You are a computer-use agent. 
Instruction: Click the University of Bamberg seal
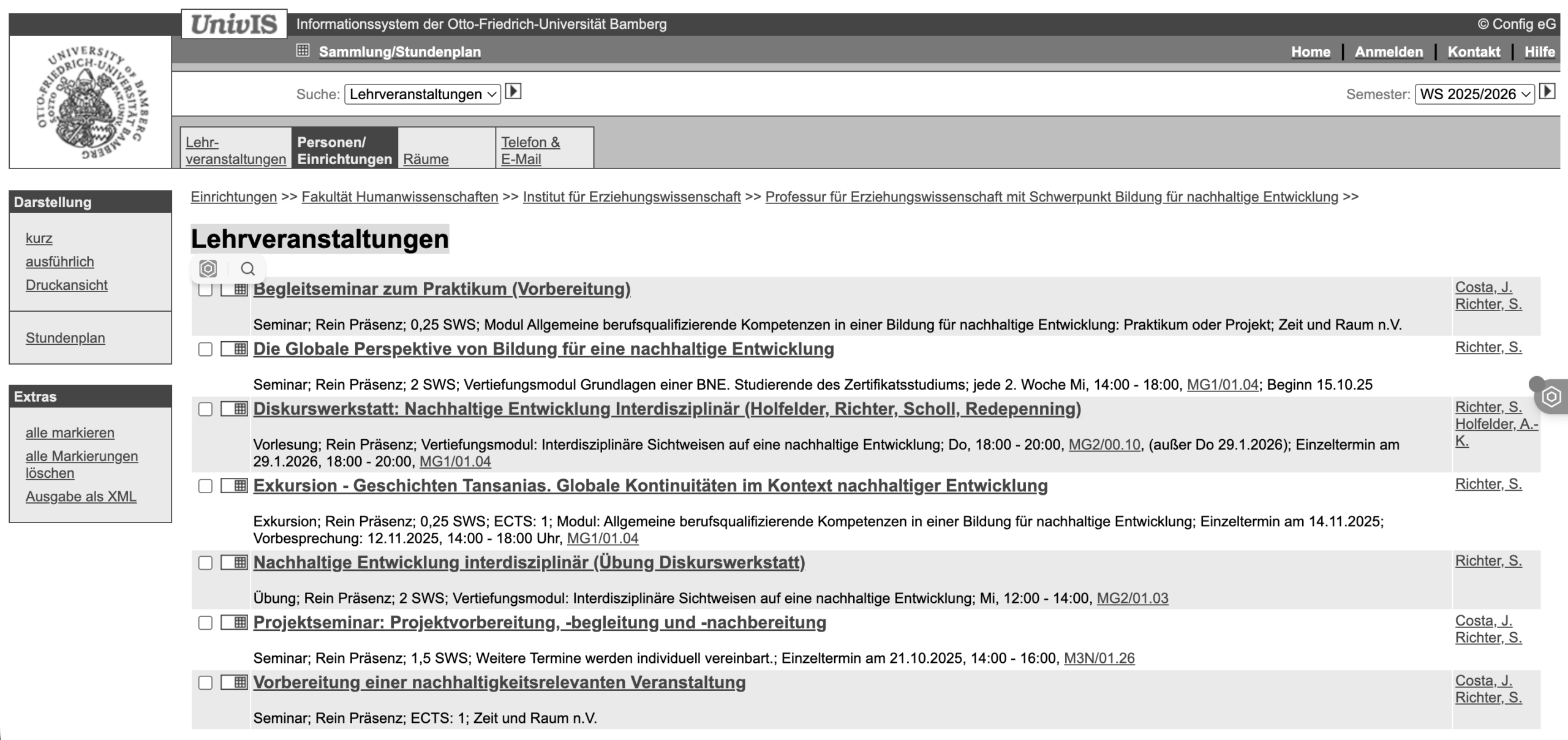pyautogui.click(x=91, y=102)
